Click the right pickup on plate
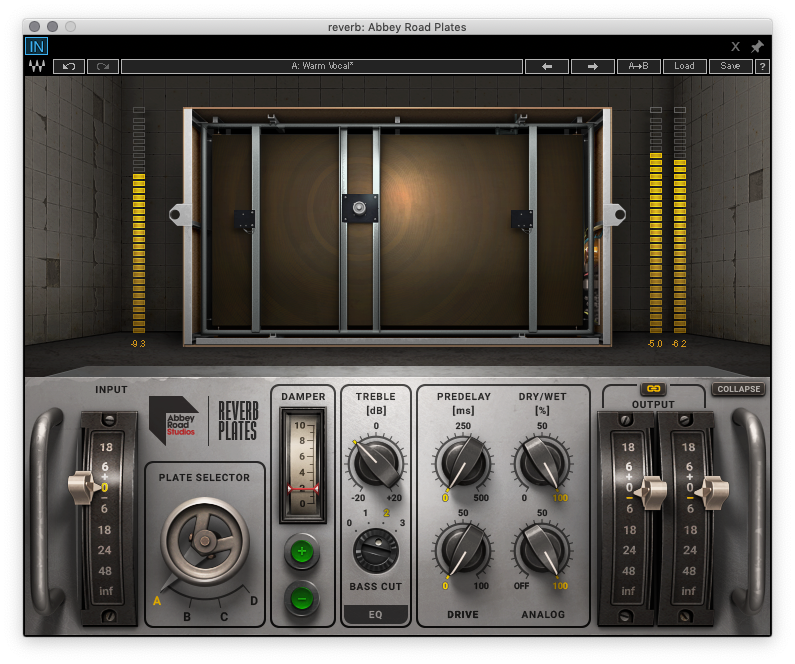Screen dimensions: 795x664 pyautogui.click(x=522, y=220)
